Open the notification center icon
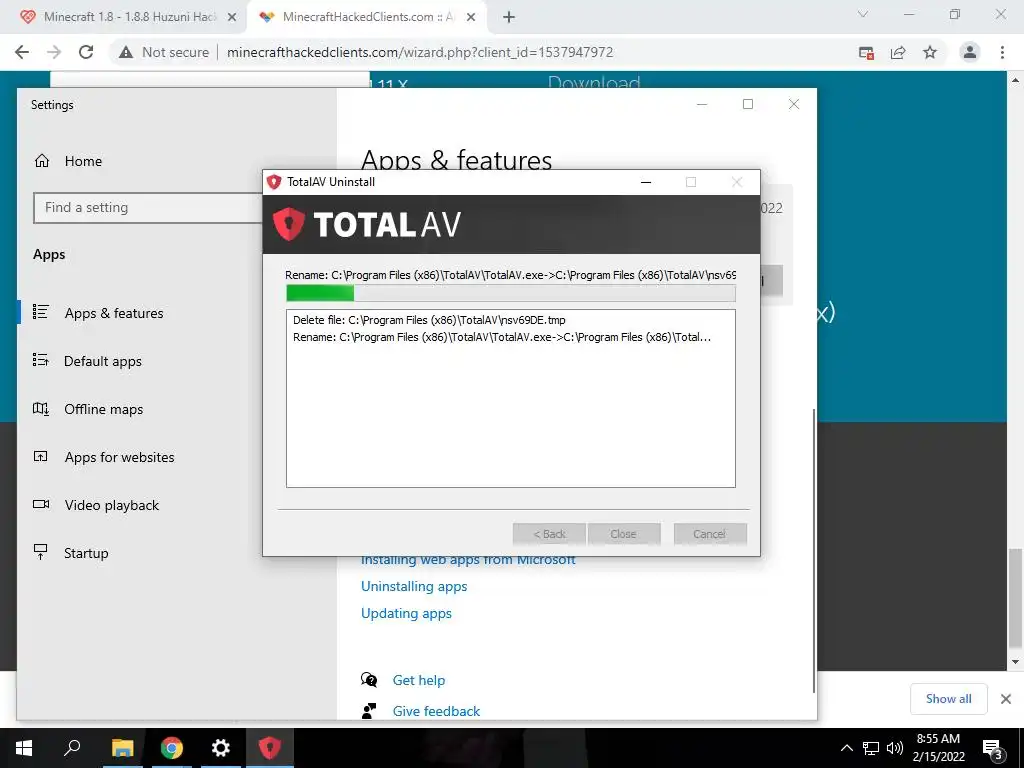 coord(993,749)
